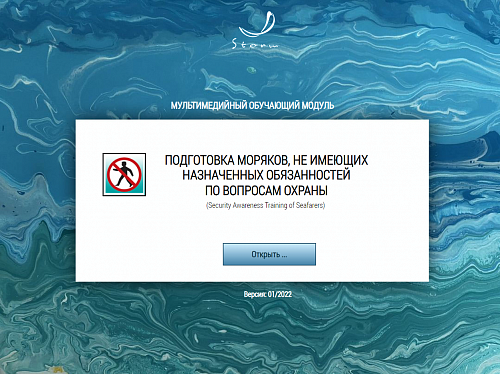The image size is (500, 374).
Task: Click the Storm swoosh logo emblem
Action: pyautogui.click(x=258, y=24)
